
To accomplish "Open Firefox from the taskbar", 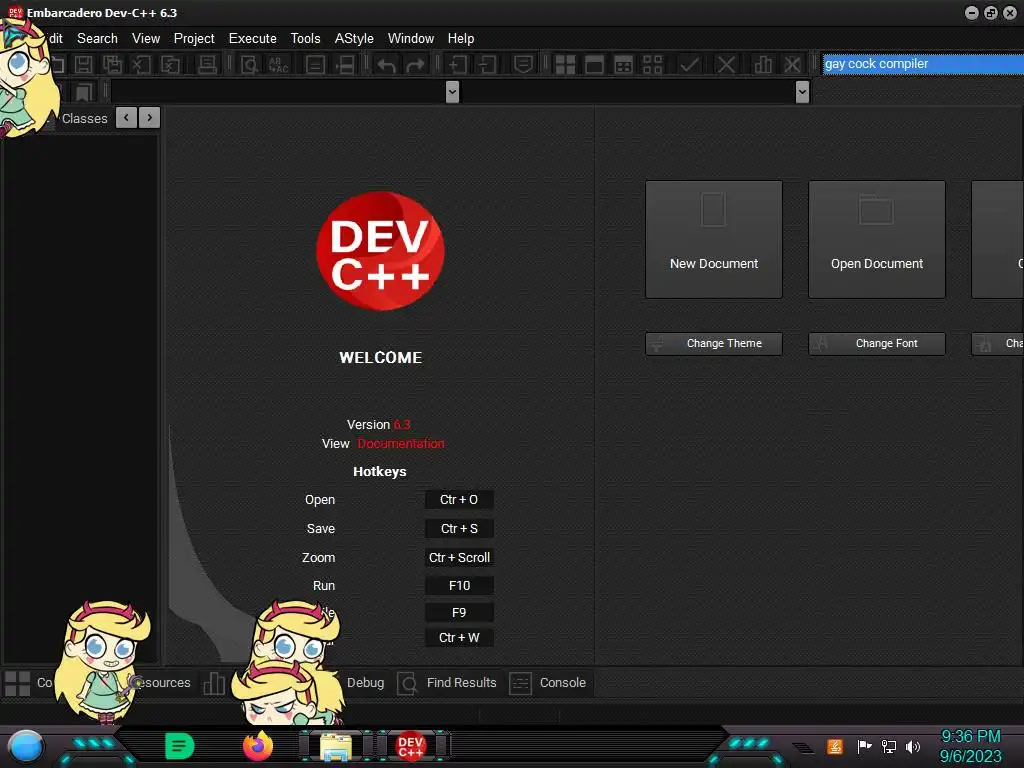I will point(258,746).
